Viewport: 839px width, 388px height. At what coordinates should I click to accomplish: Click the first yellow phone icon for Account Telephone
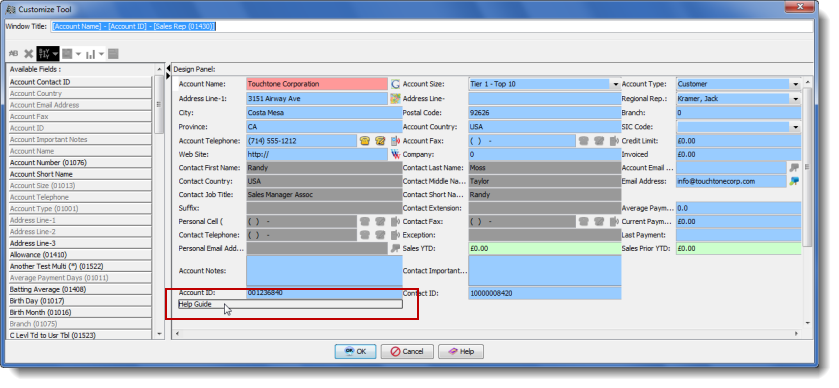pos(365,141)
